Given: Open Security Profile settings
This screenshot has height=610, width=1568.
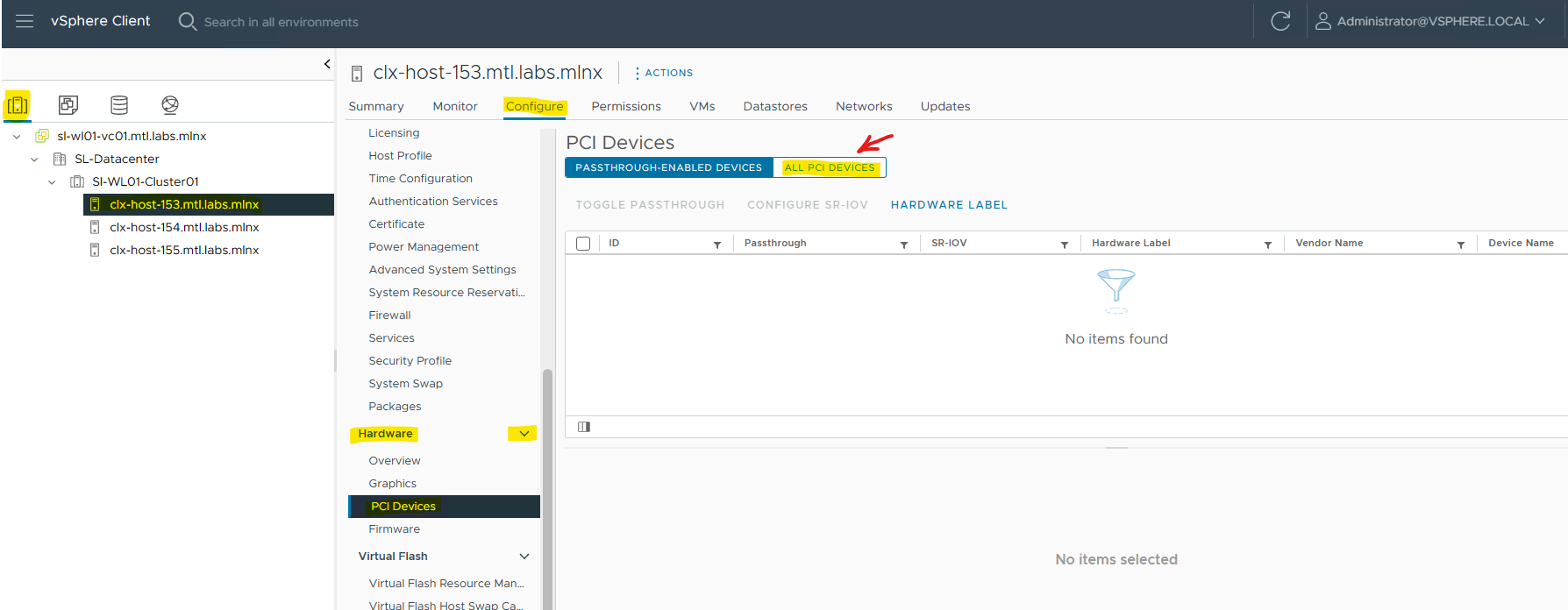Looking at the screenshot, I should click(410, 361).
